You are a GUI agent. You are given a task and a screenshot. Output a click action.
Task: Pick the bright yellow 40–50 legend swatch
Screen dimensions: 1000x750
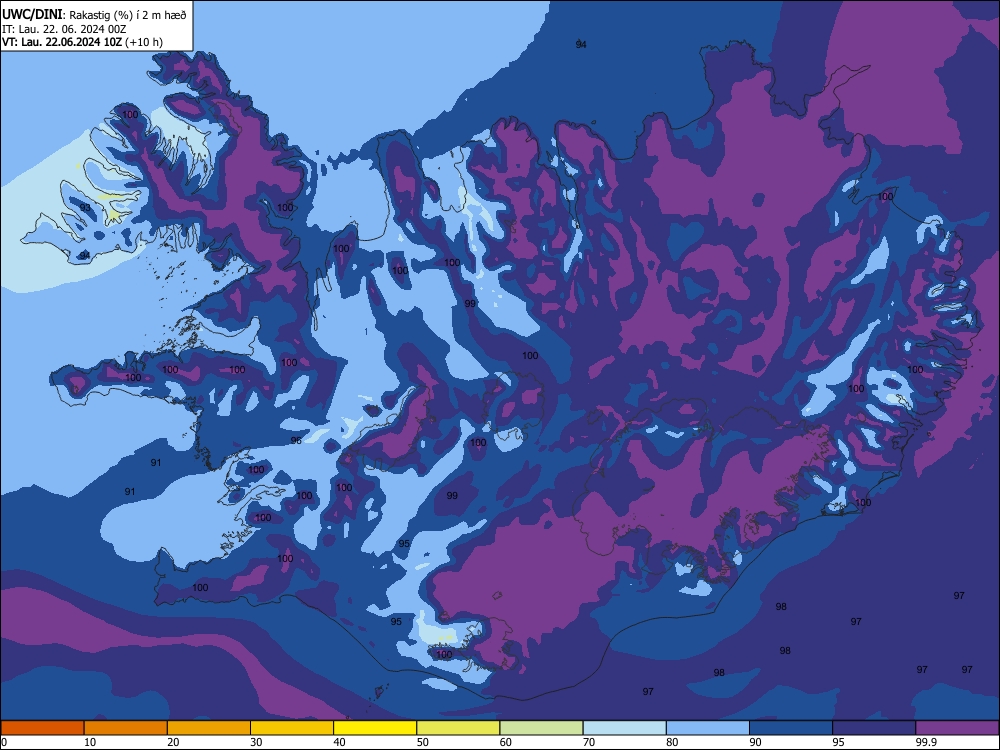(x=375, y=728)
